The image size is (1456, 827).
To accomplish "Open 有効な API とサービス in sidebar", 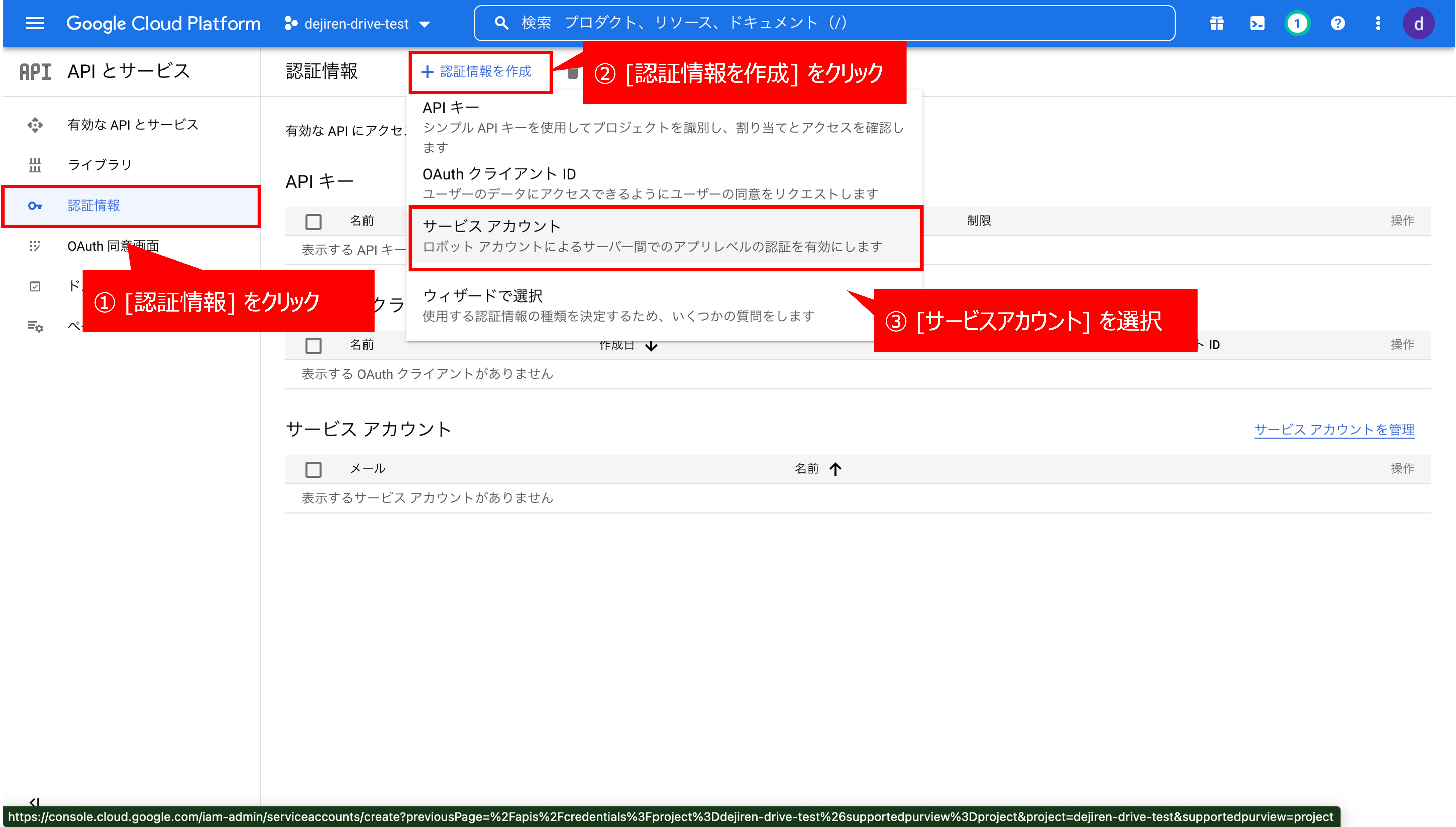I will click(133, 124).
